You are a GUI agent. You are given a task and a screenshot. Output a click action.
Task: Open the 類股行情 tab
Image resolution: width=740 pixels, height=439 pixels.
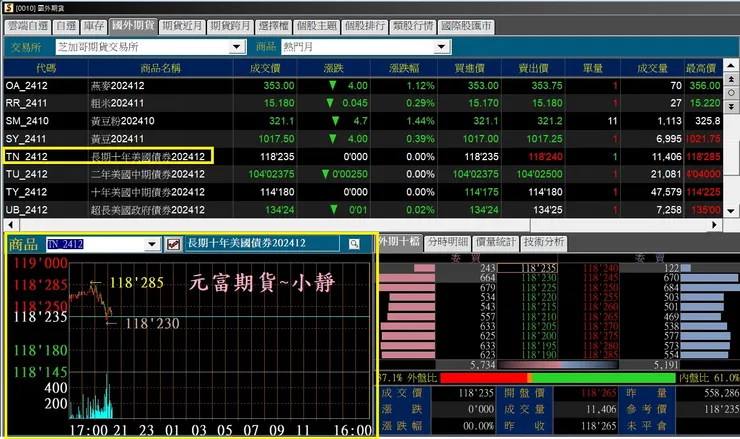(x=413, y=26)
